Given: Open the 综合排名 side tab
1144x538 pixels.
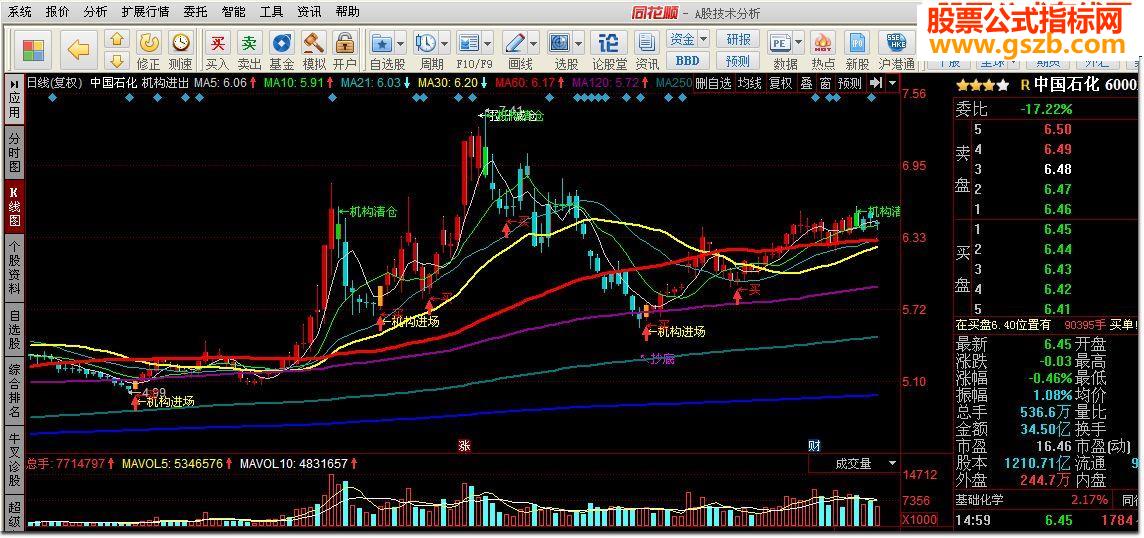Looking at the screenshot, I should tap(15, 391).
